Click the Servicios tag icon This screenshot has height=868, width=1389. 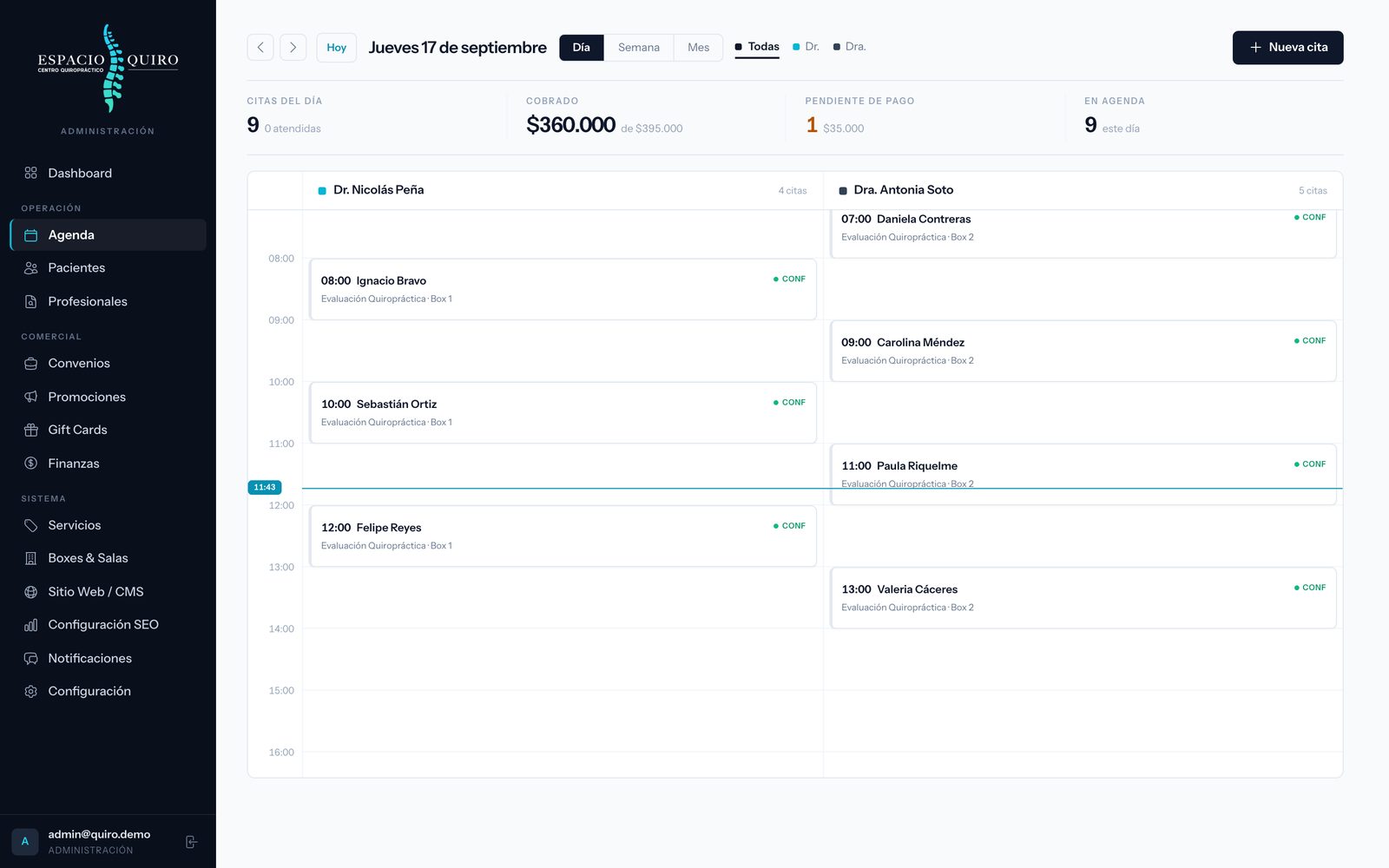pyautogui.click(x=31, y=525)
